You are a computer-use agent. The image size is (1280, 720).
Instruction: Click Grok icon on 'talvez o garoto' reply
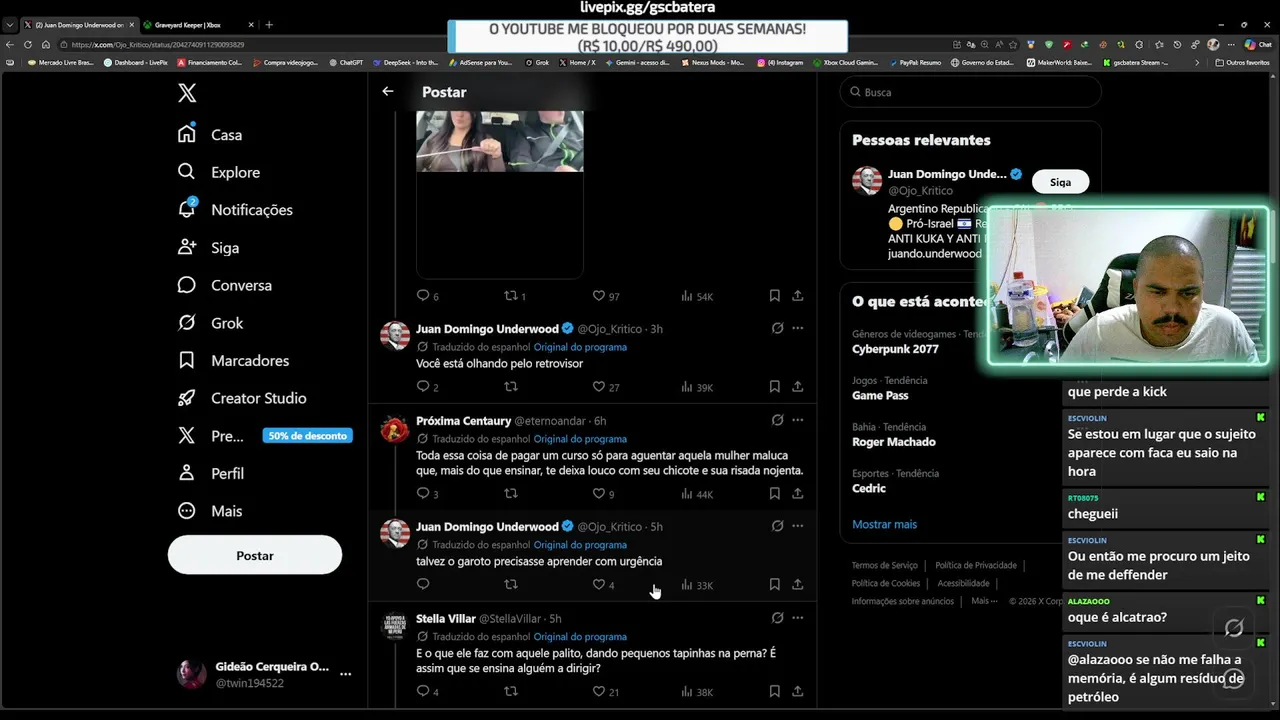coord(777,526)
